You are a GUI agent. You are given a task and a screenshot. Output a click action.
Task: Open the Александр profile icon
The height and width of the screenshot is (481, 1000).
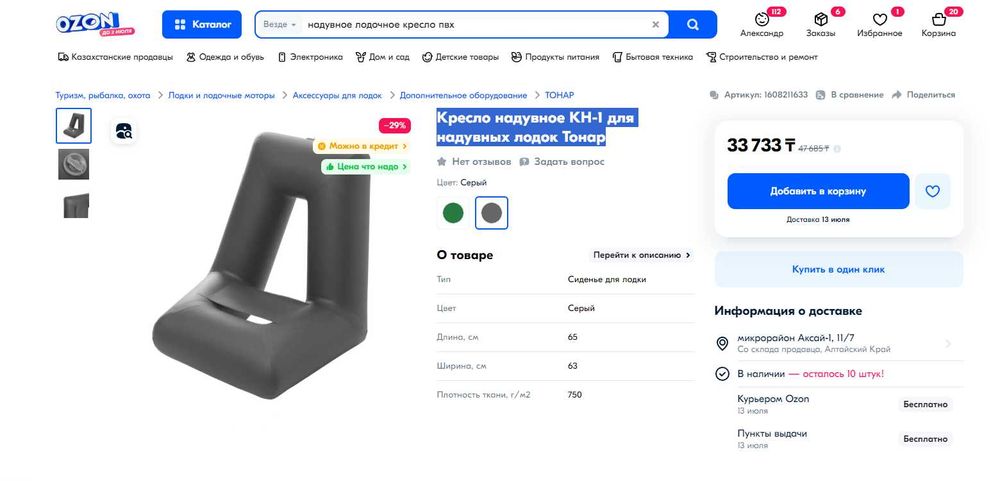[761, 24]
